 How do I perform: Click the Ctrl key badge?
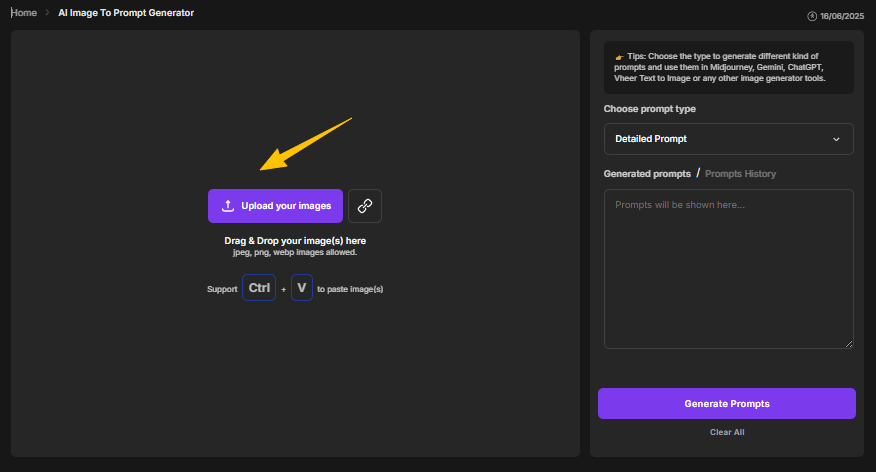pos(259,288)
